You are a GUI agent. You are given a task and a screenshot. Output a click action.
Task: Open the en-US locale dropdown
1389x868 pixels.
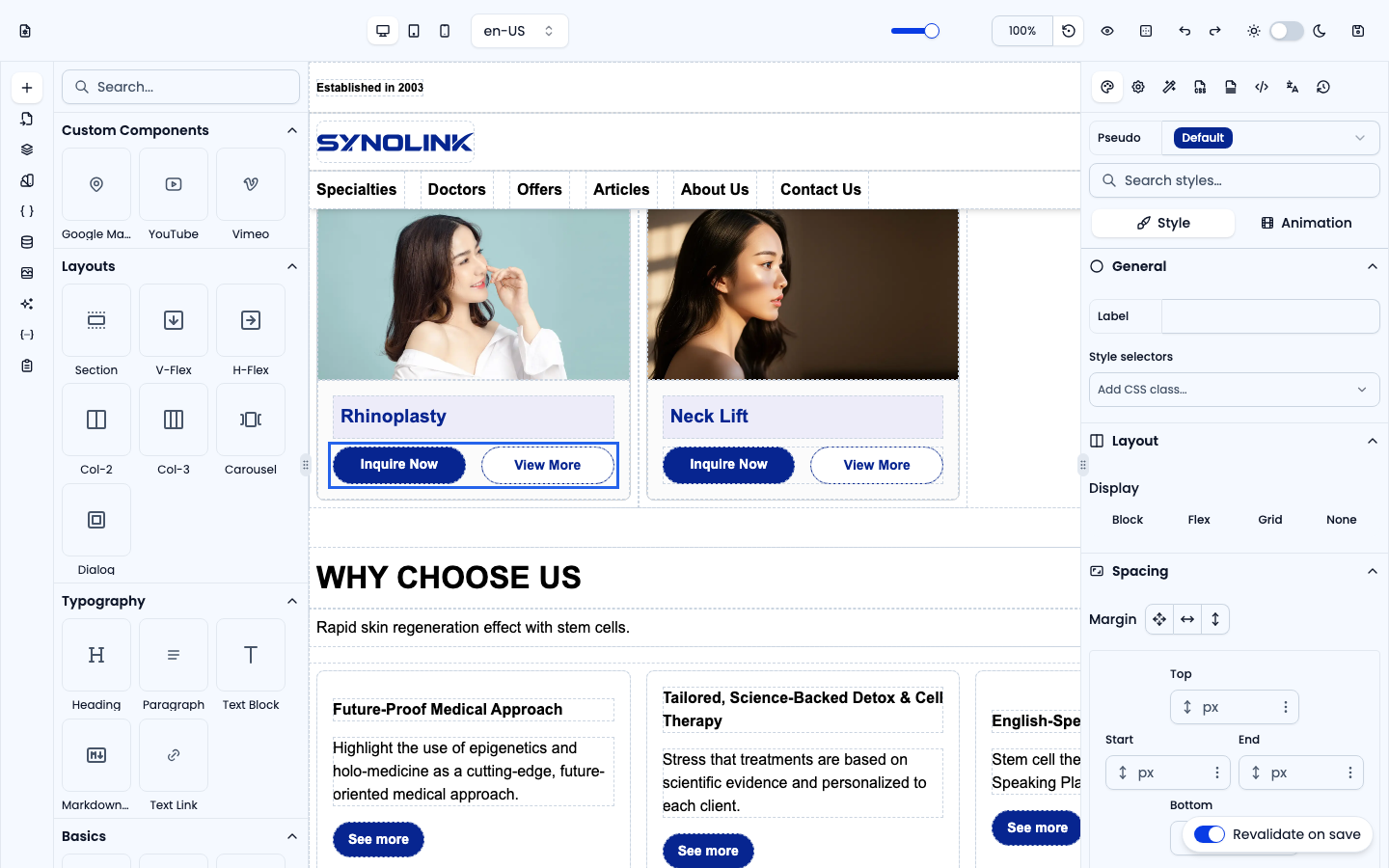[x=520, y=31]
